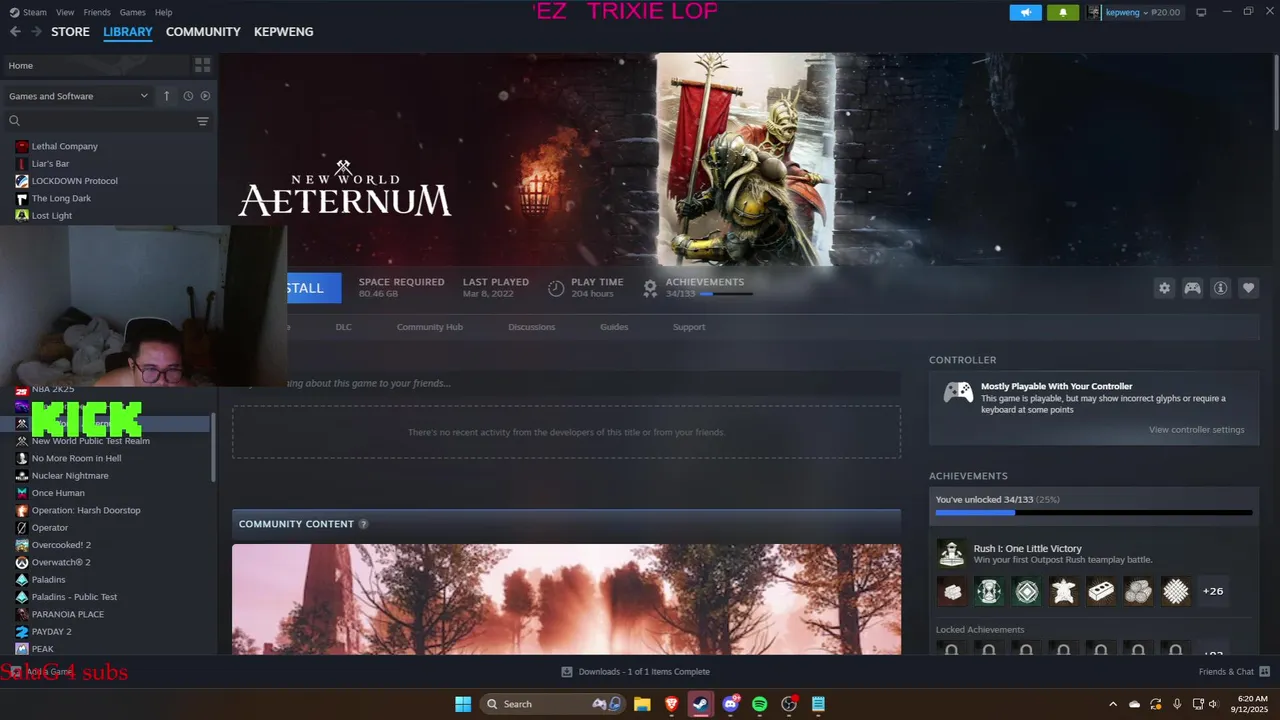The image size is (1280, 720).
Task: View the hourglass achievement icon
Action: [989, 591]
